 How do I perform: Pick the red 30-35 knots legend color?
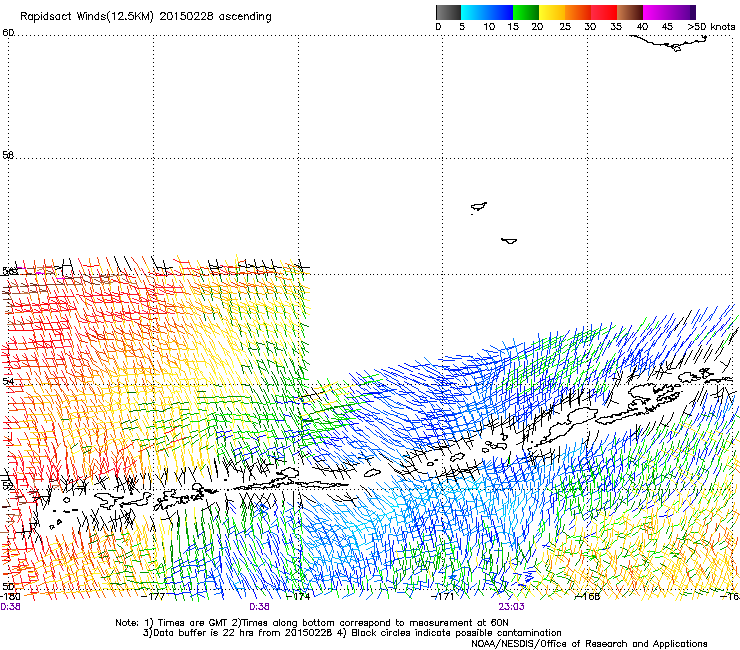tap(604, 12)
